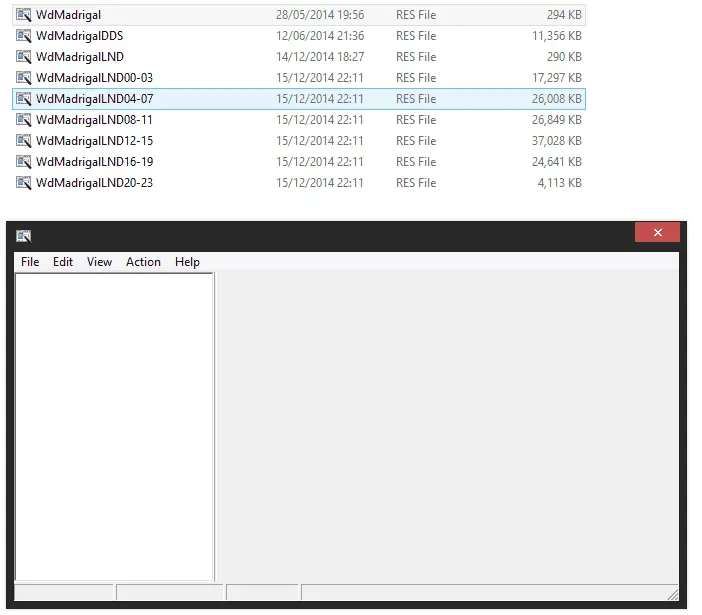This screenshot has height=615, width=702.
Task: Click size value 11,356 KB
Action: click(557, 36)
